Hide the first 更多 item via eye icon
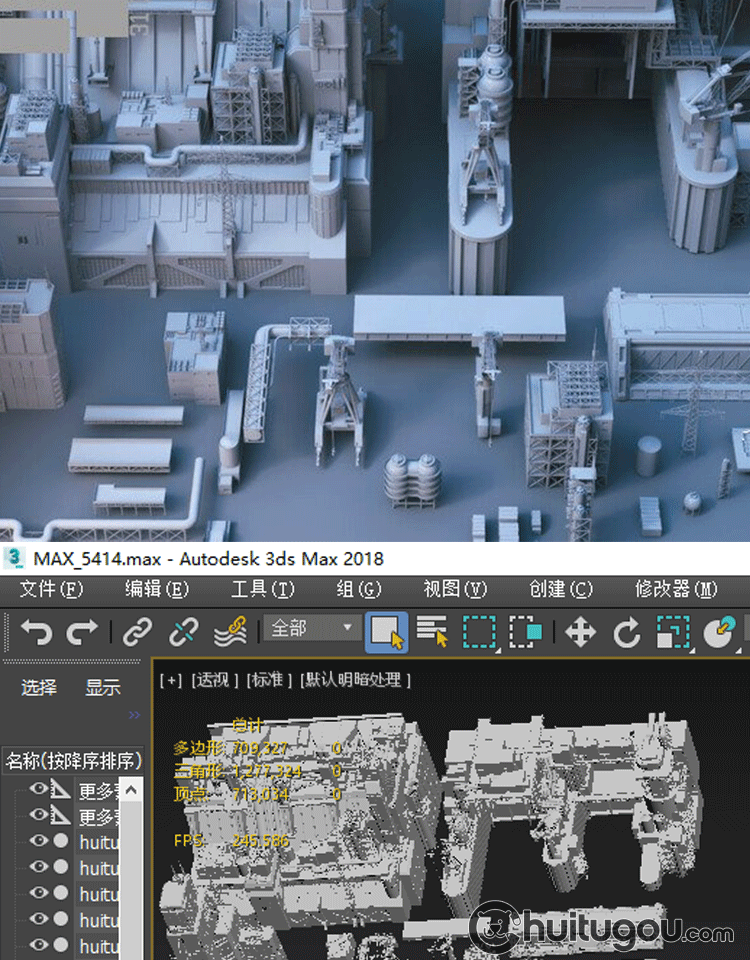 pos(38,790)
